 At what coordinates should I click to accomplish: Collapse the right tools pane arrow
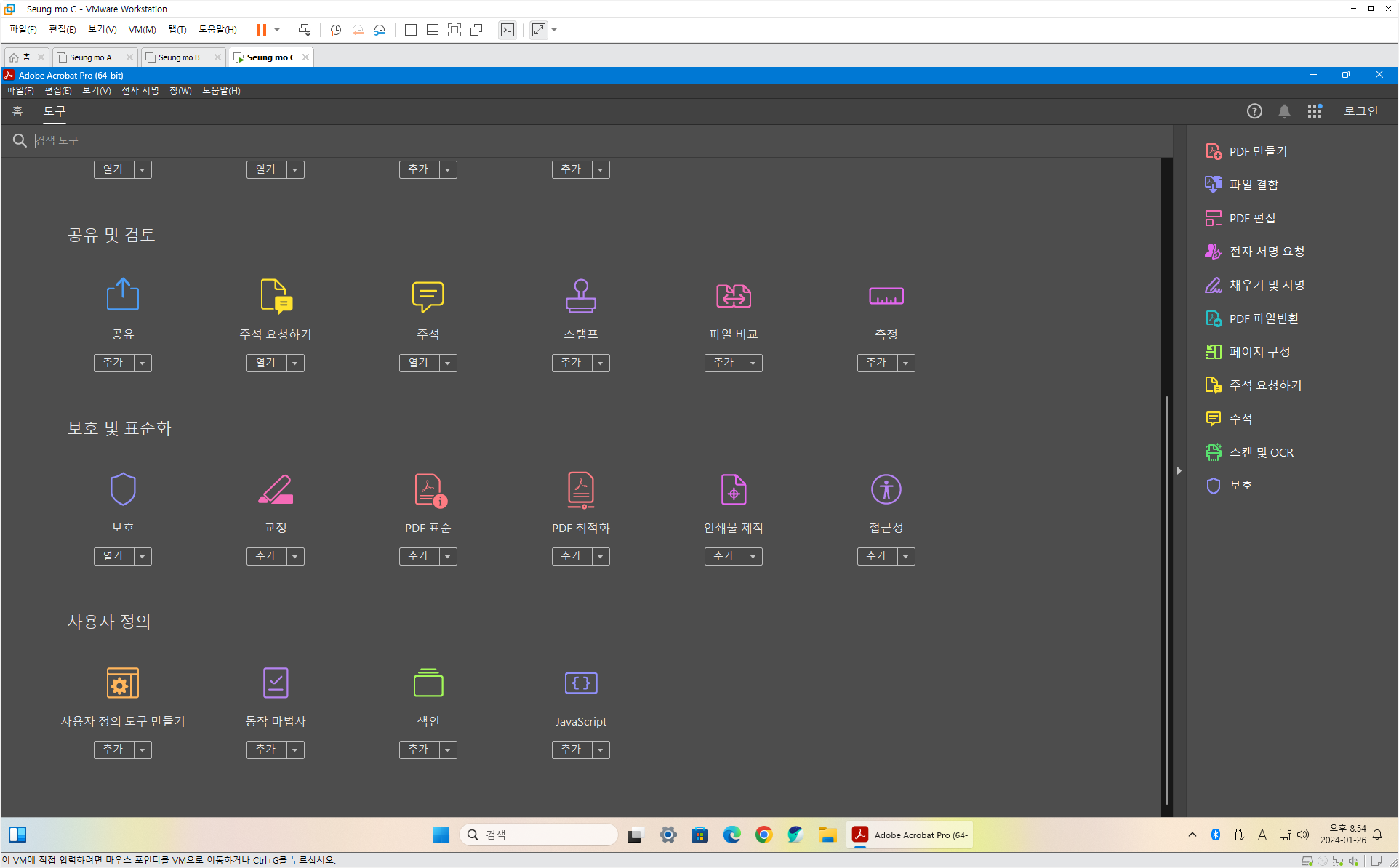tap(1179, 471)
